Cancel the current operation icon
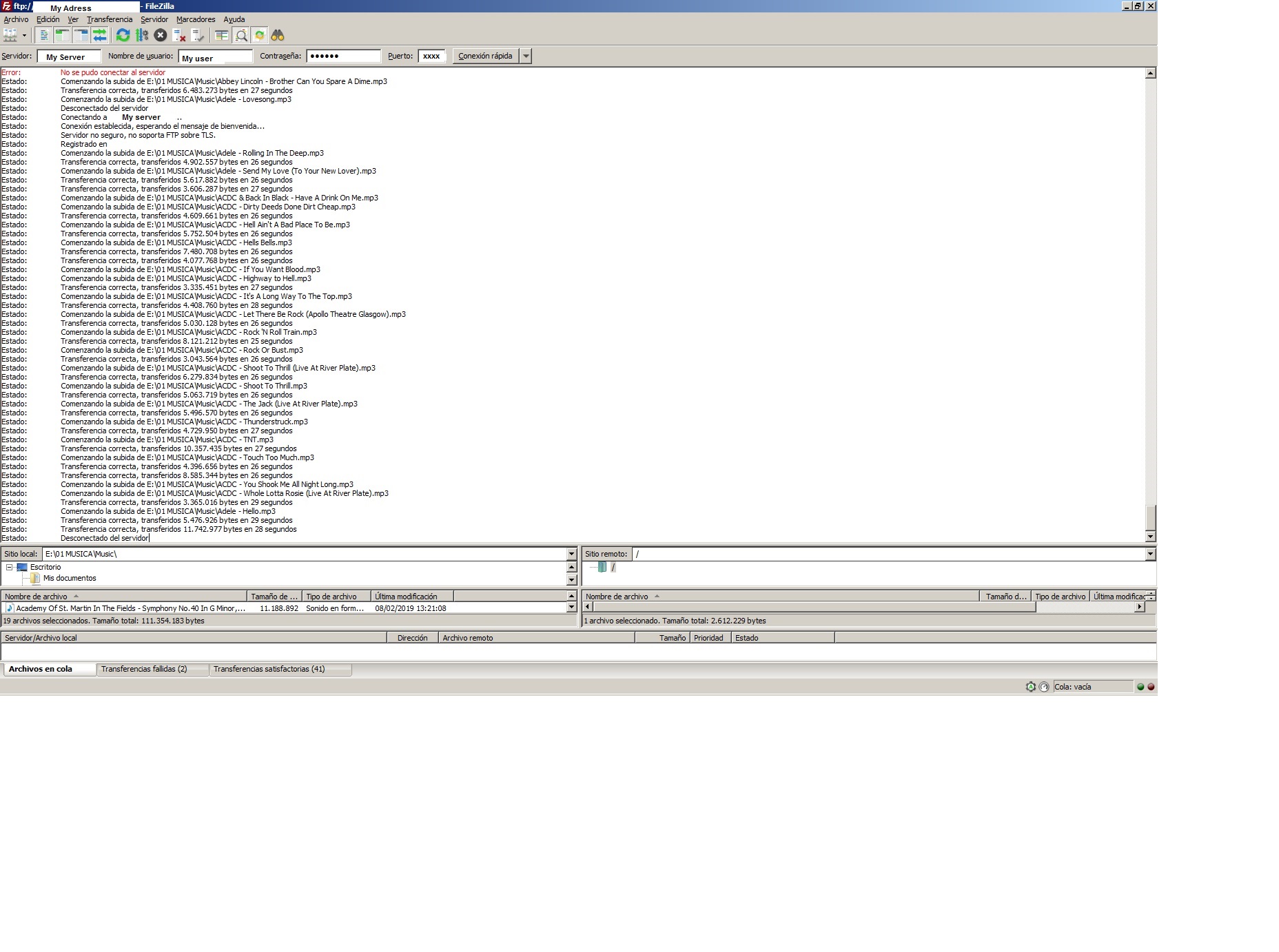This screenshot has width=1279, height=952. point(160,35)
